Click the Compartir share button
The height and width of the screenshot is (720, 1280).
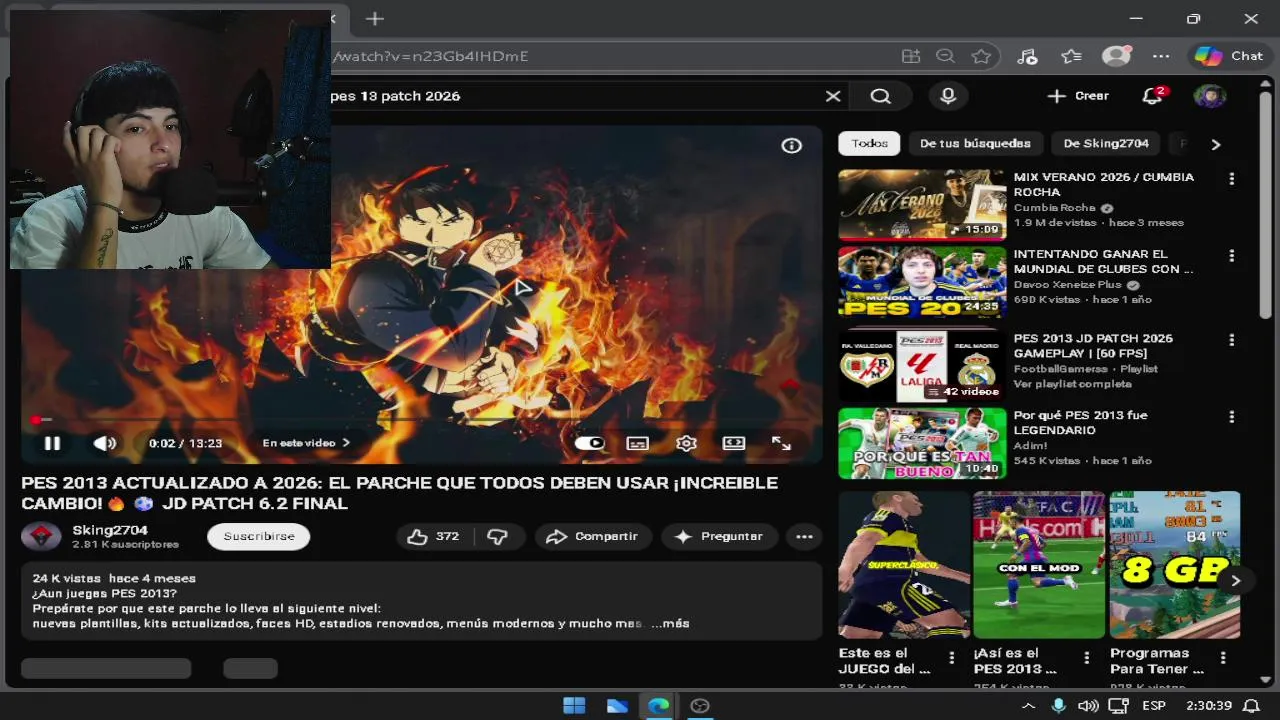[x=592, y=537]
